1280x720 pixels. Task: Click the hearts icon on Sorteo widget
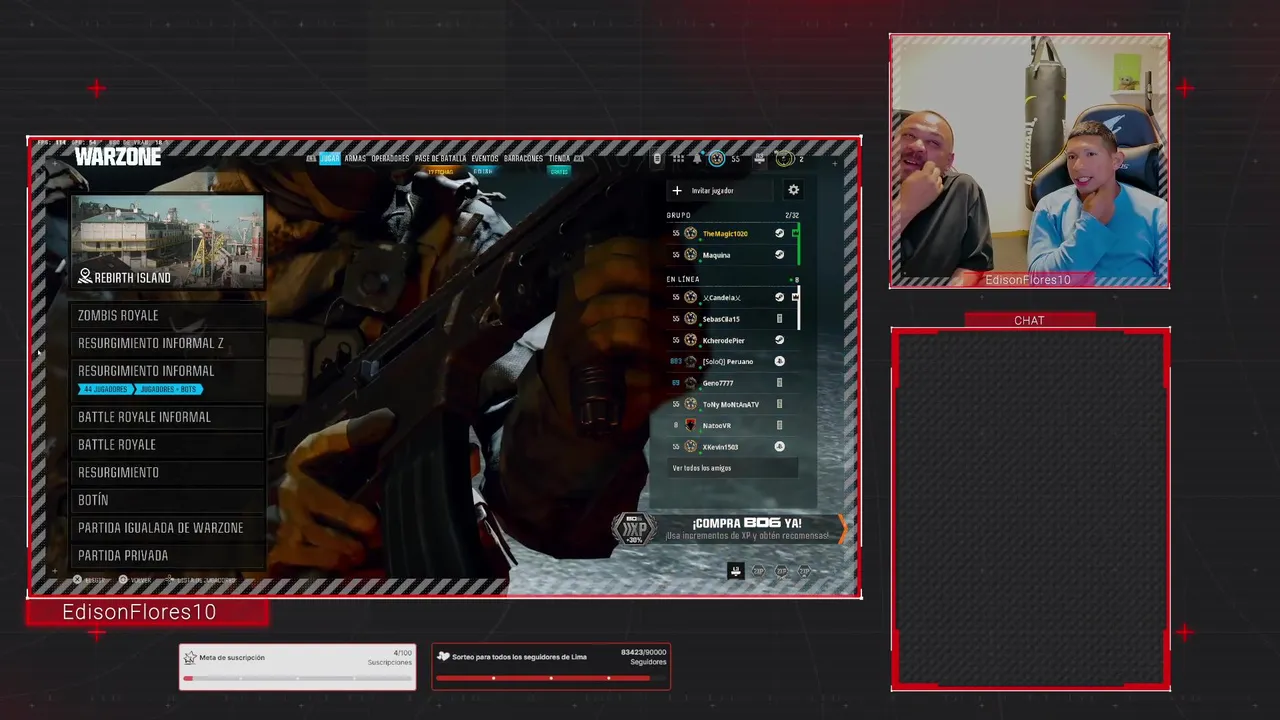click(x=444, y=657)
